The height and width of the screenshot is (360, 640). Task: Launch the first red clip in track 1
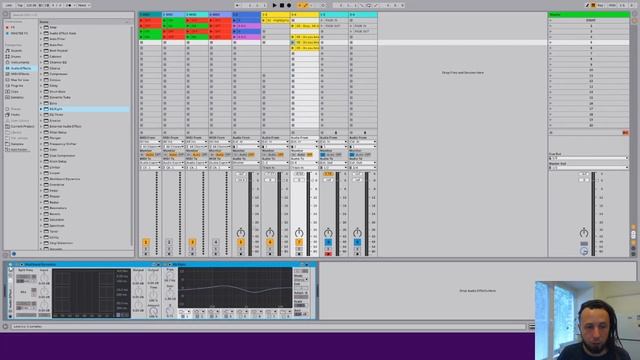[142, 20]
